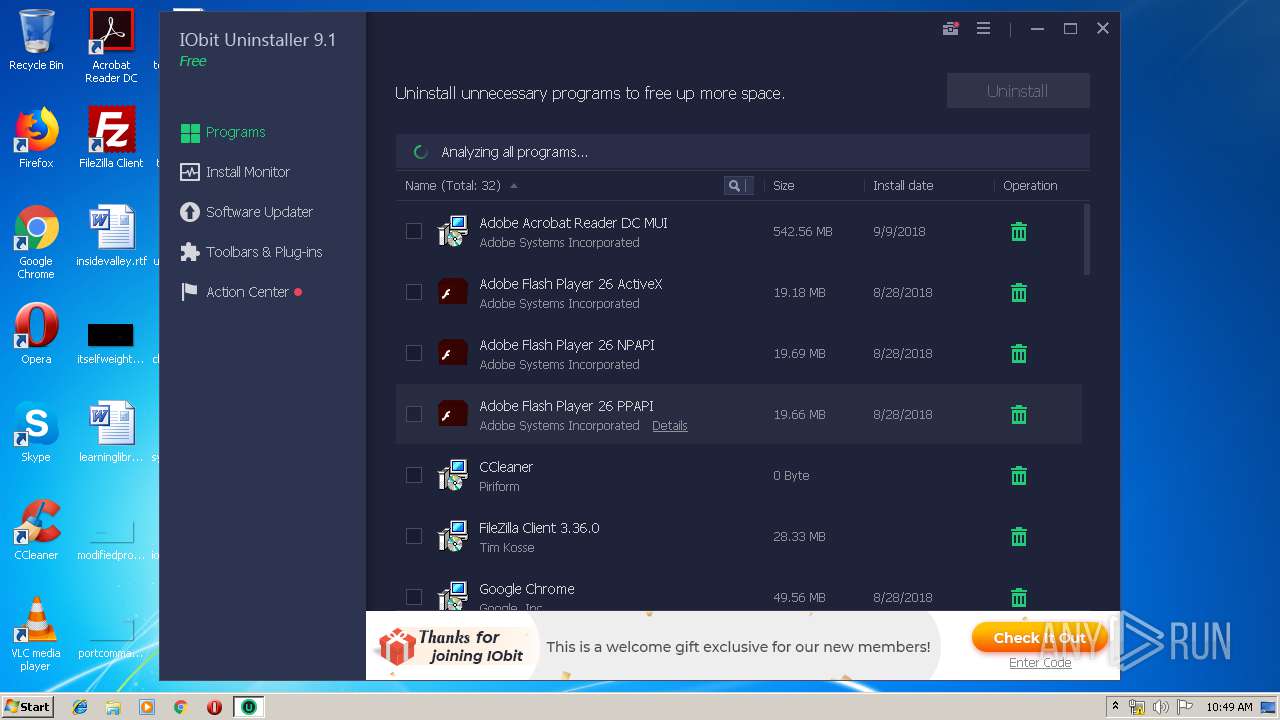Open the Programs section
Screen dimensions: 1280x720
tap(222, 132)
